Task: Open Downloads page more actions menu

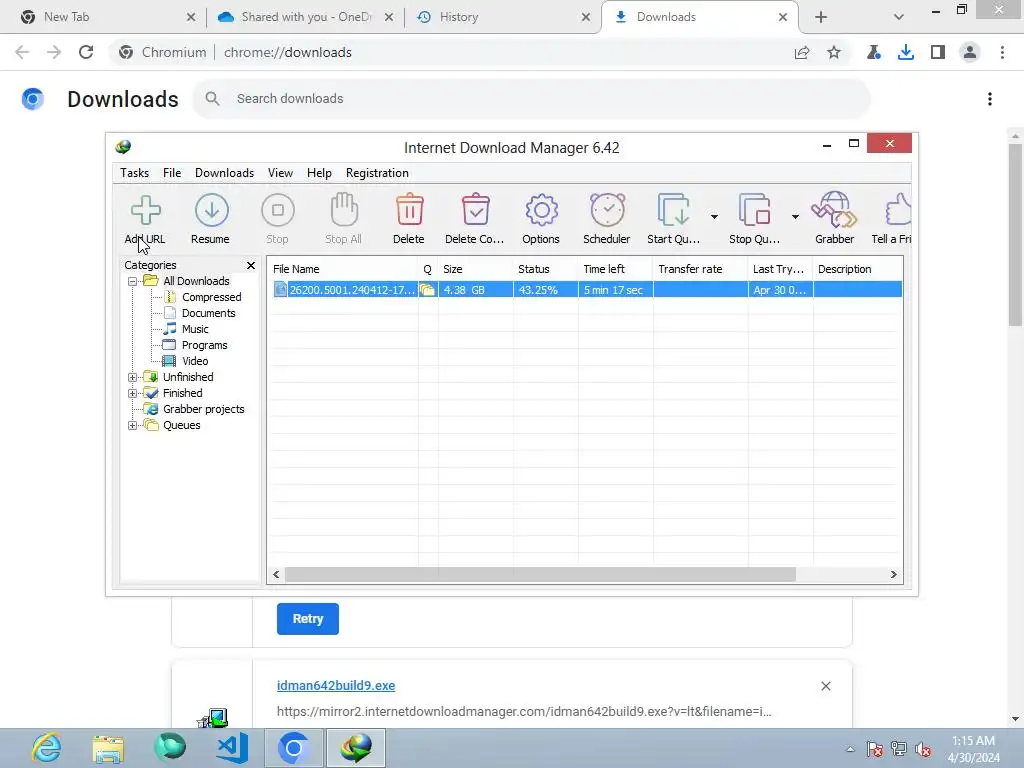Action: [990, 99]
